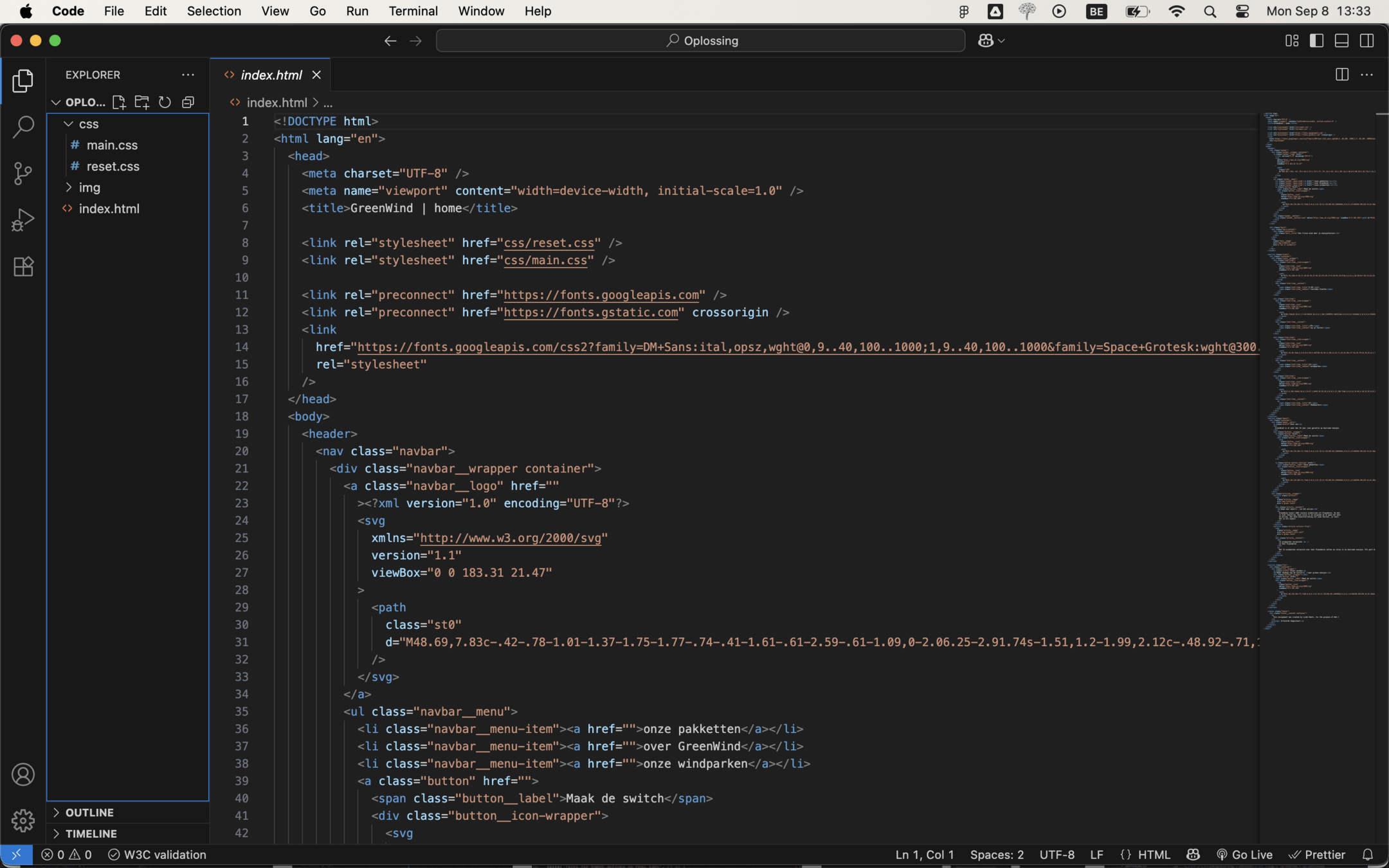Open the Extensions view
Screen dimensions: 1389x868
click(x=23, y=267)
